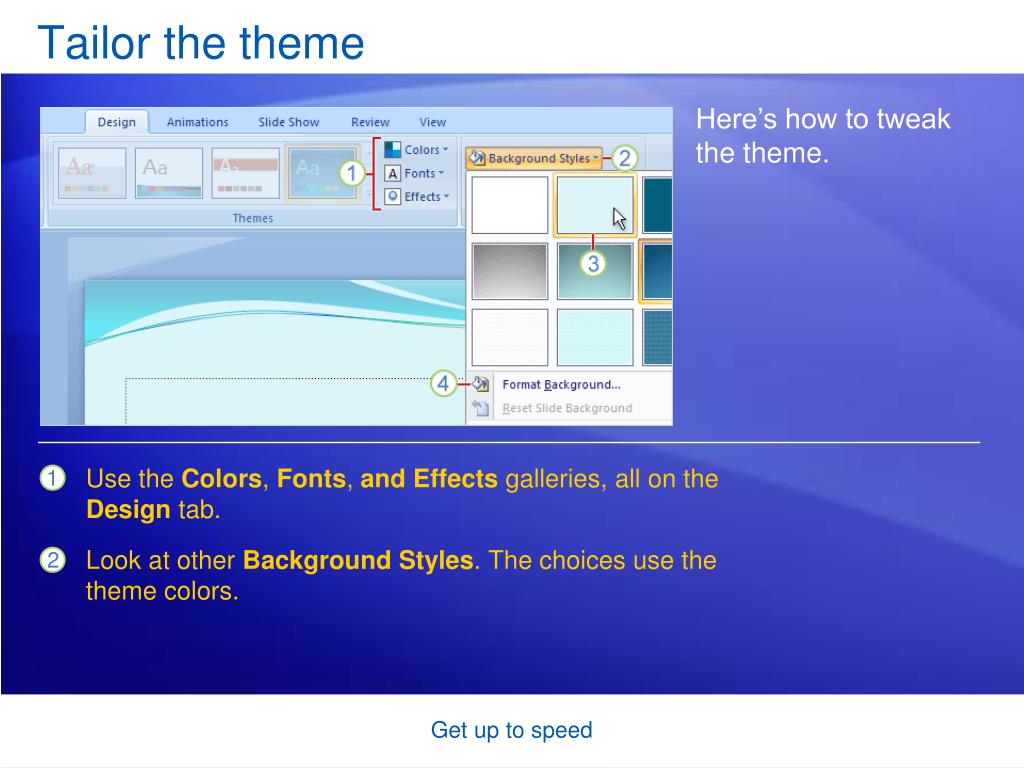Click the Background Styles paint bucket icon
Viewport: 1024px width, 768px height.
click(x=477, y=157)
